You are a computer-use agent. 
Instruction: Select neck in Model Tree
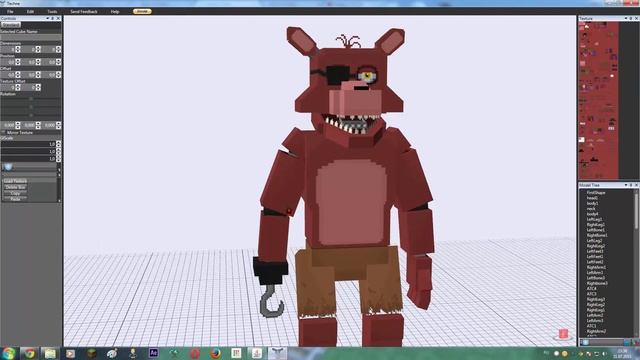click(591, 209)
